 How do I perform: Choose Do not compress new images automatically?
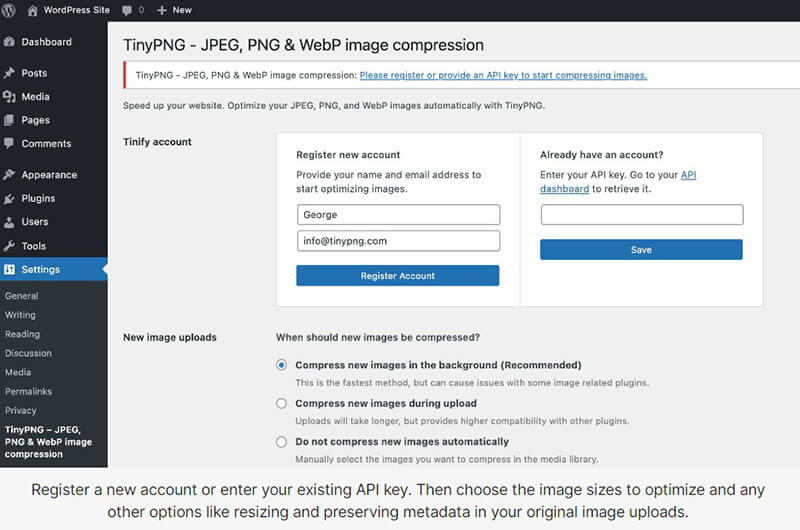[282, 441]
